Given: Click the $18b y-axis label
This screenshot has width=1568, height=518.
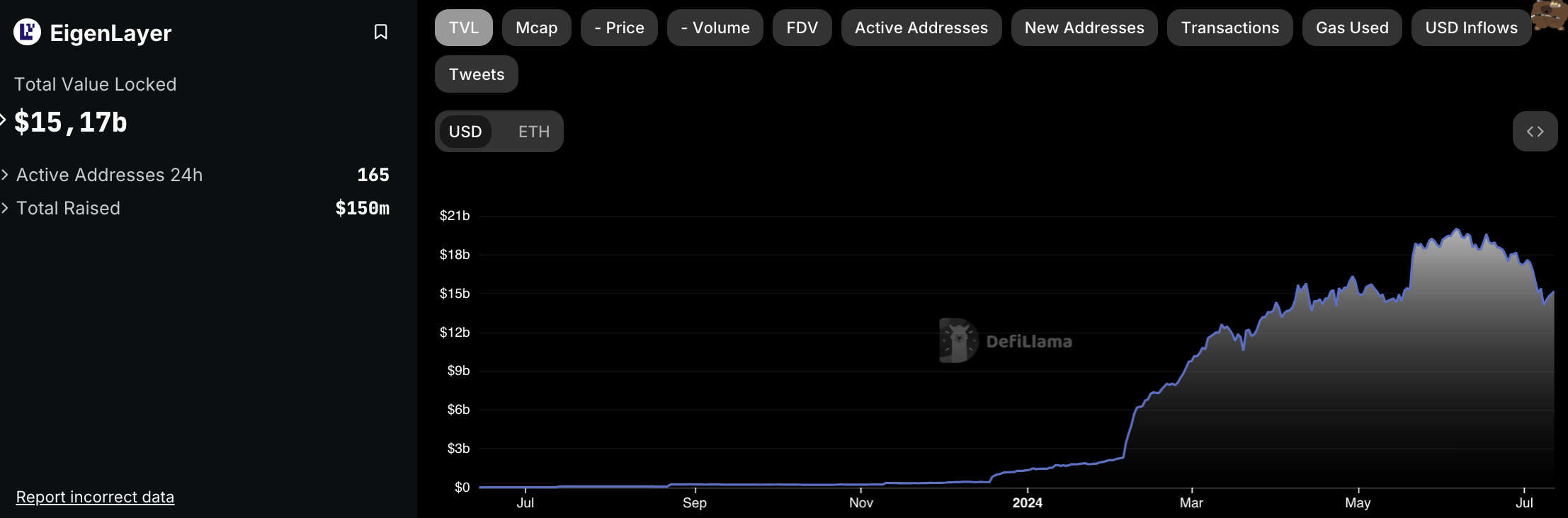Looking at the screenshot, I should (455, 255).
